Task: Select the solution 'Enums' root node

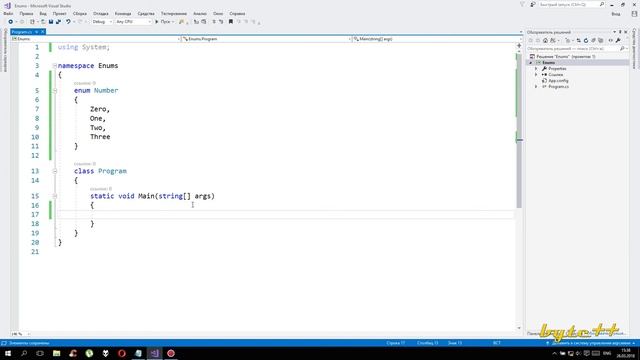Action: tap(565, 56)
